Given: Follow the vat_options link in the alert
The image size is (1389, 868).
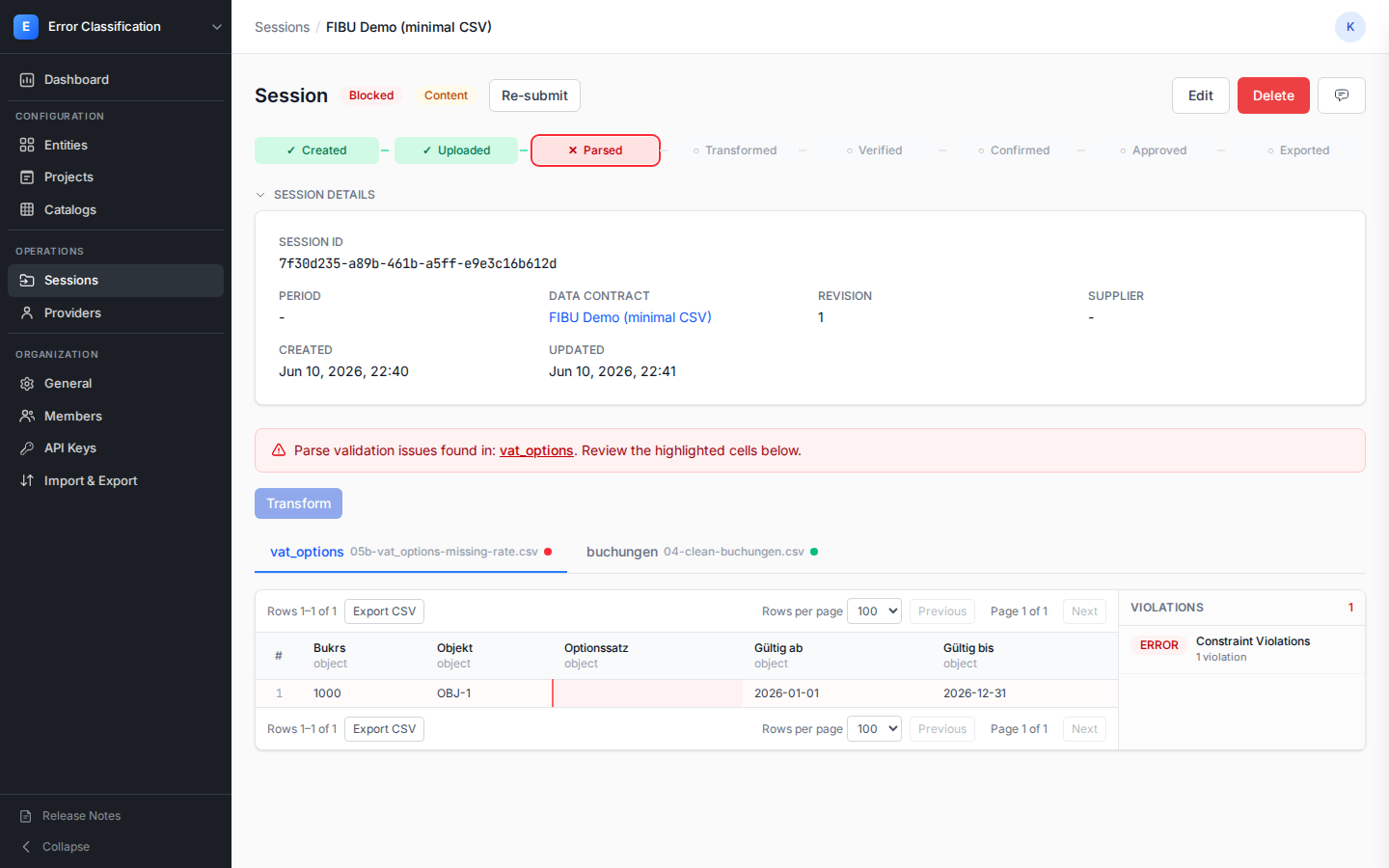Looking at the screenshot, I should coord(536,450).
